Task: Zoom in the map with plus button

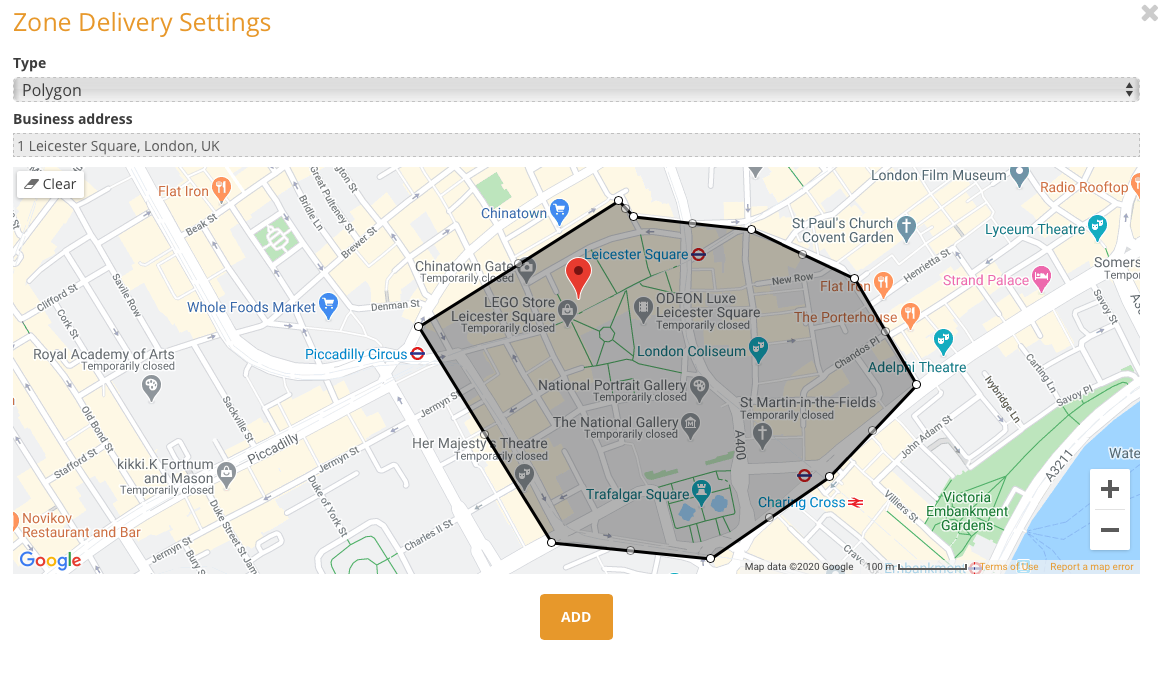Action: pyautogui.click(x=1109, y=489)
